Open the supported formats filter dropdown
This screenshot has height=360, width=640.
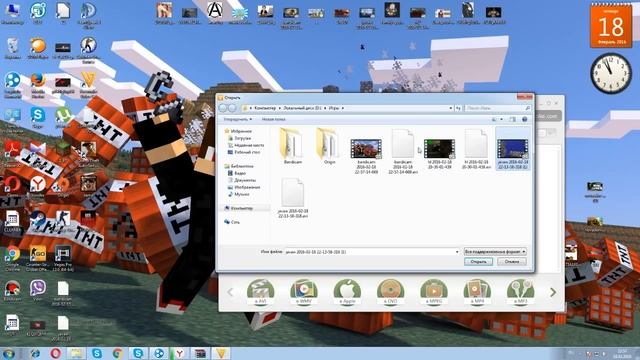pyautogui.click(x=495, y=252)
